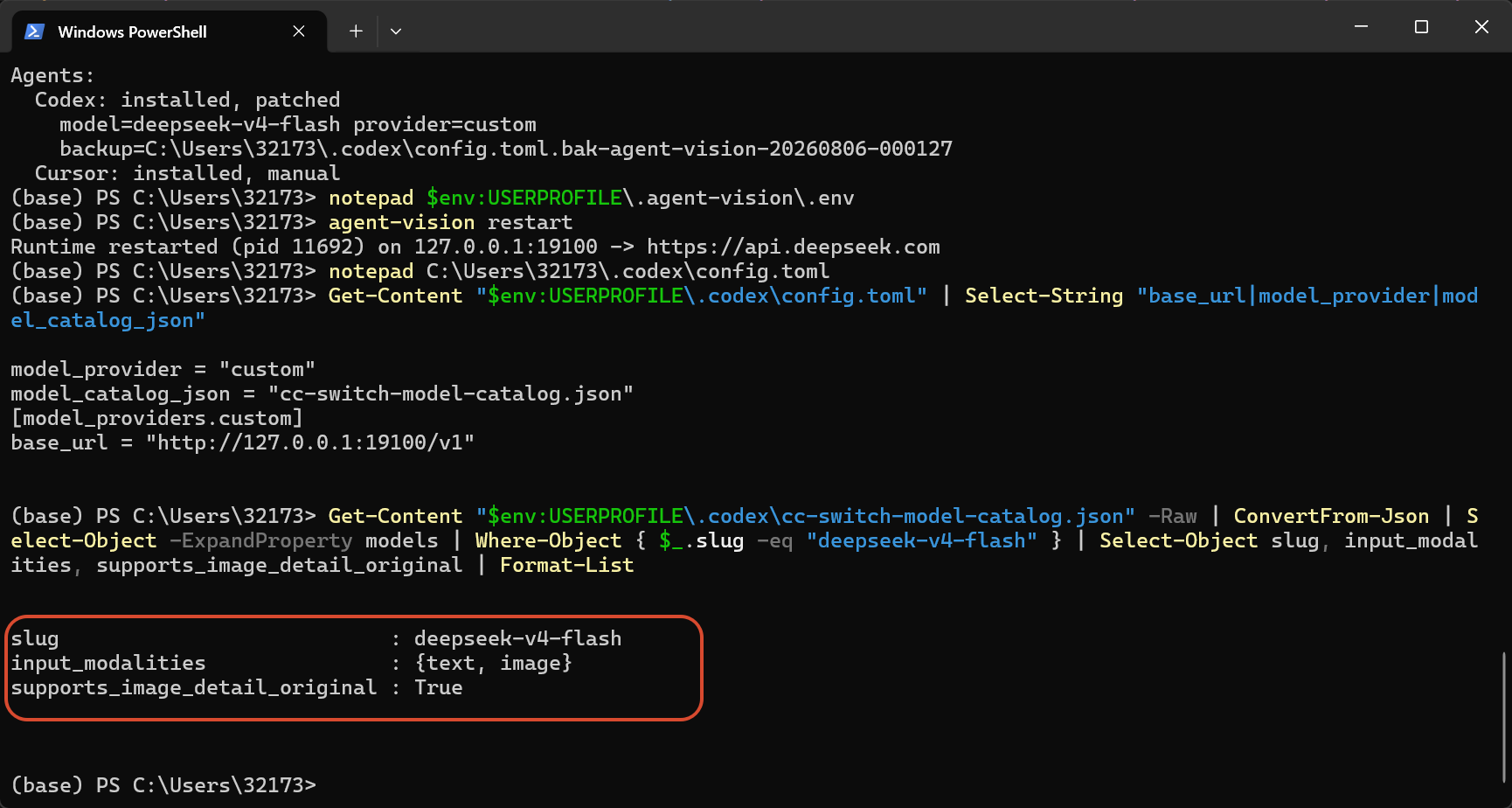Click the notepad .codex\config.toml command
This screenshot has height=808, width=1512.
(x=579, y=271)
